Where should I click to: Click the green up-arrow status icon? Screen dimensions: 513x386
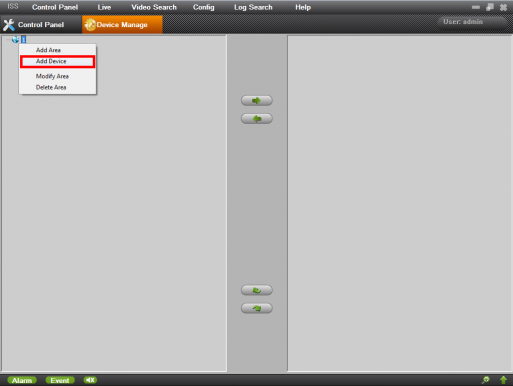[503, 380]
